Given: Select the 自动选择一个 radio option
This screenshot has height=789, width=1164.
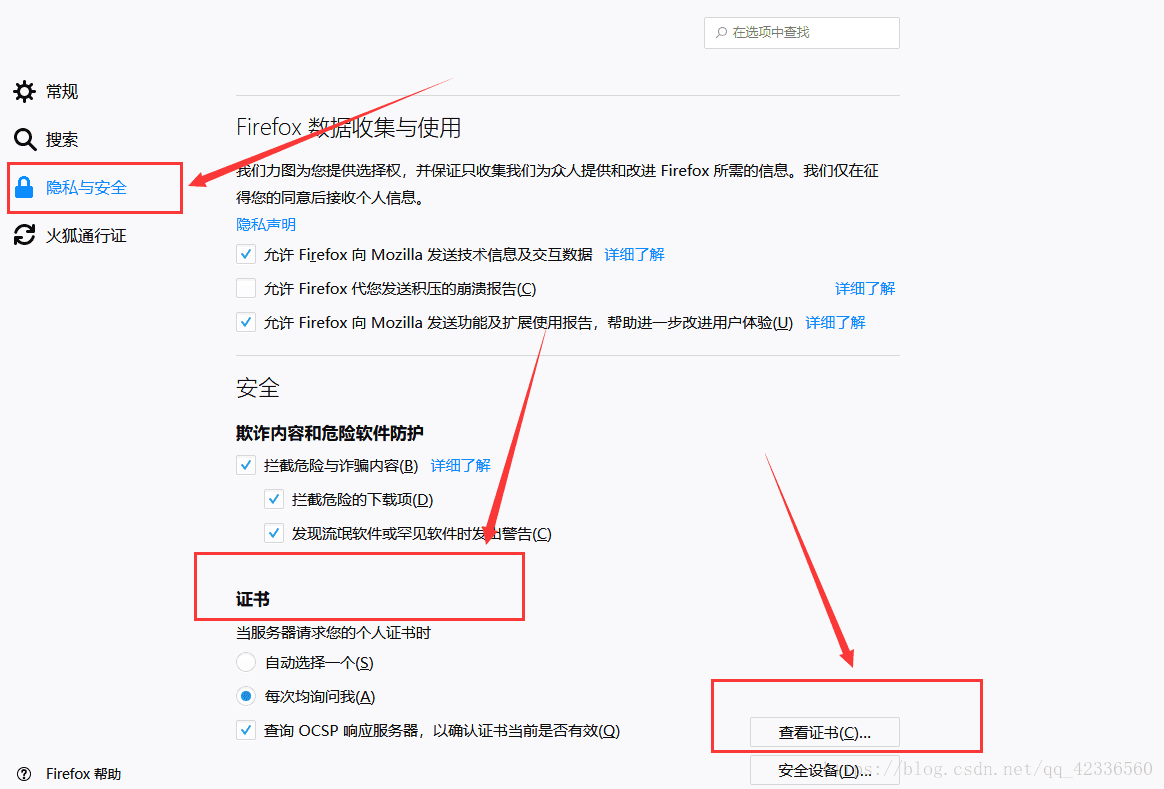Looking at the screenshot, I should 246,662.
